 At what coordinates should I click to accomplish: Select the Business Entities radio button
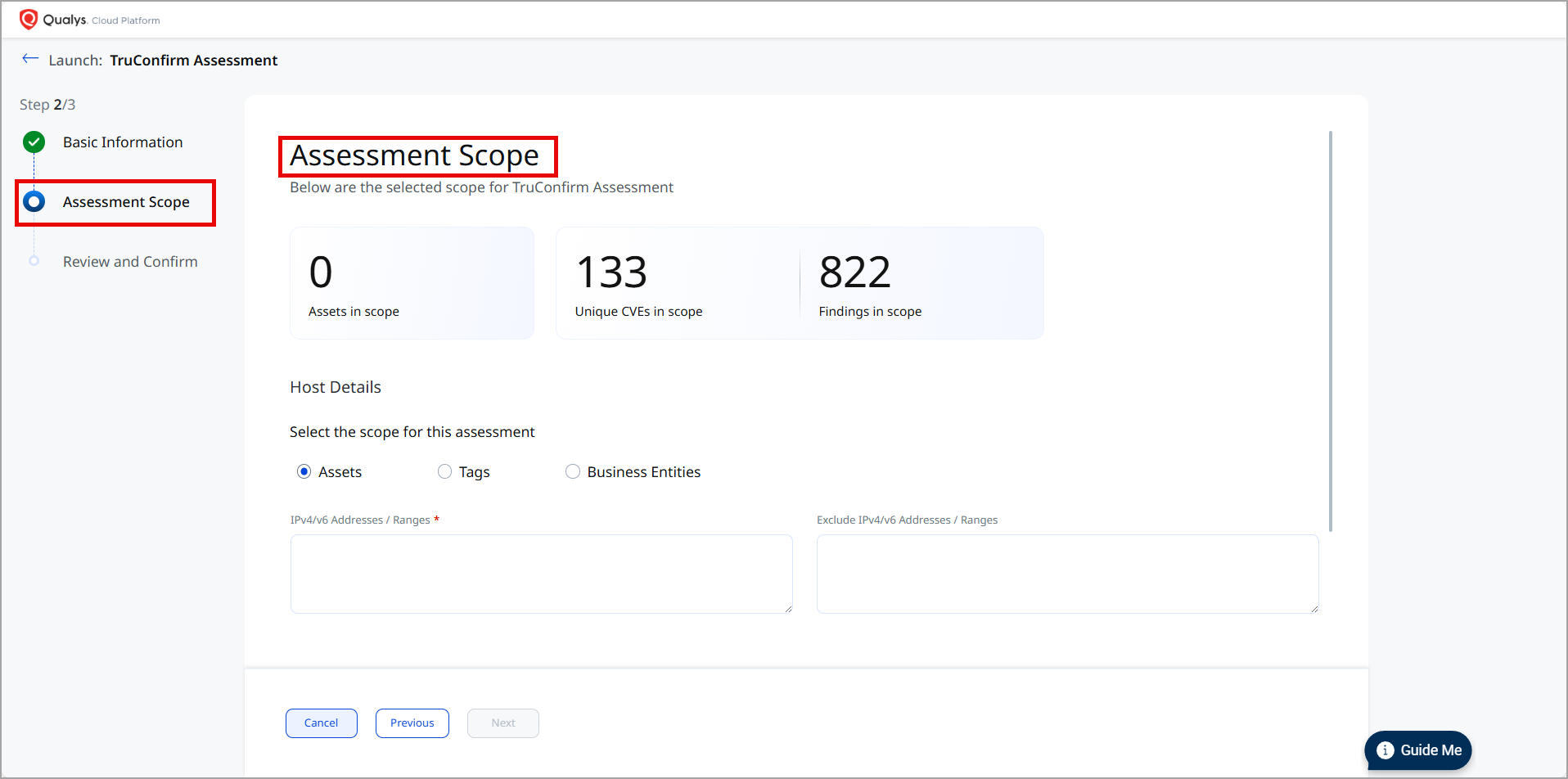[573, 471]
